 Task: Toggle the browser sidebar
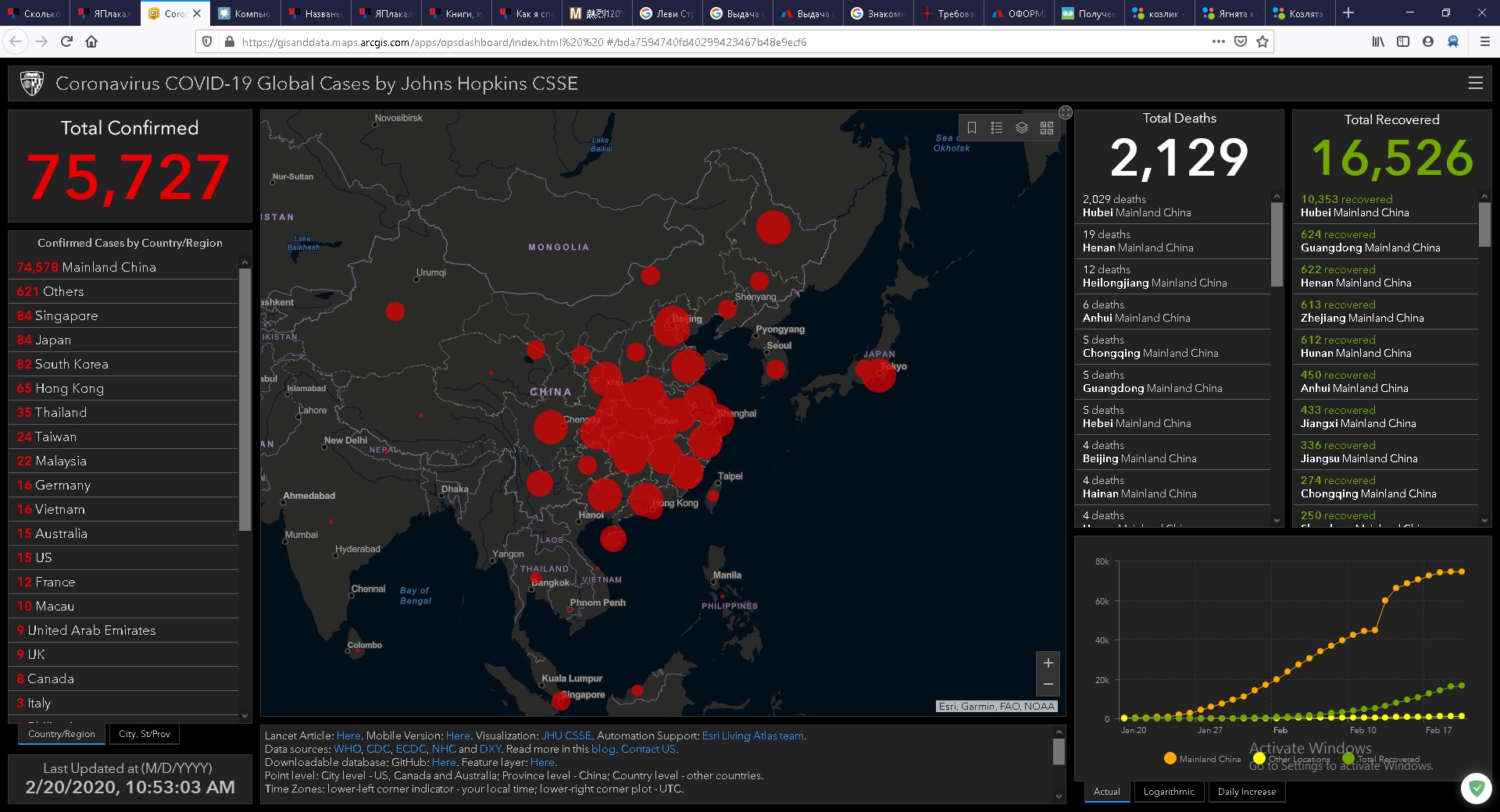(x=1403, y=41)
